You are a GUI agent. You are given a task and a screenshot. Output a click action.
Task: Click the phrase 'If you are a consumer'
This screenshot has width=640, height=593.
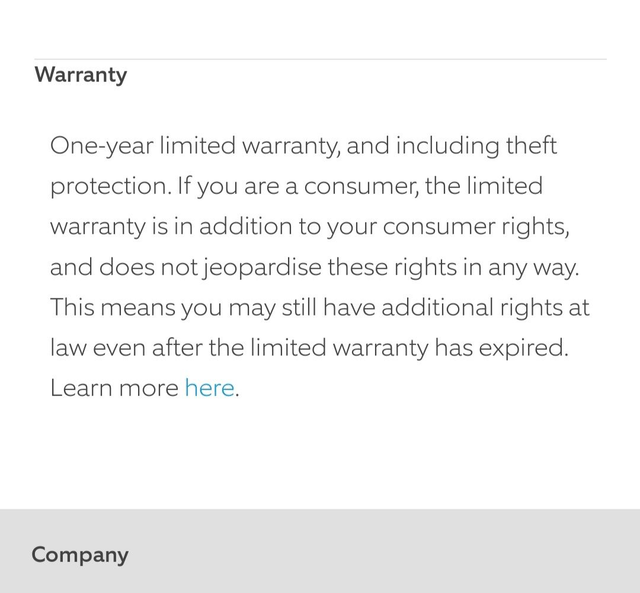pos(283,186)
